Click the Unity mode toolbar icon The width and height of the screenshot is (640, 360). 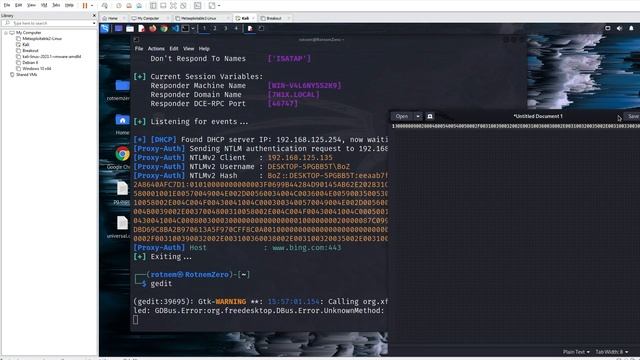[x=183, y=6]
